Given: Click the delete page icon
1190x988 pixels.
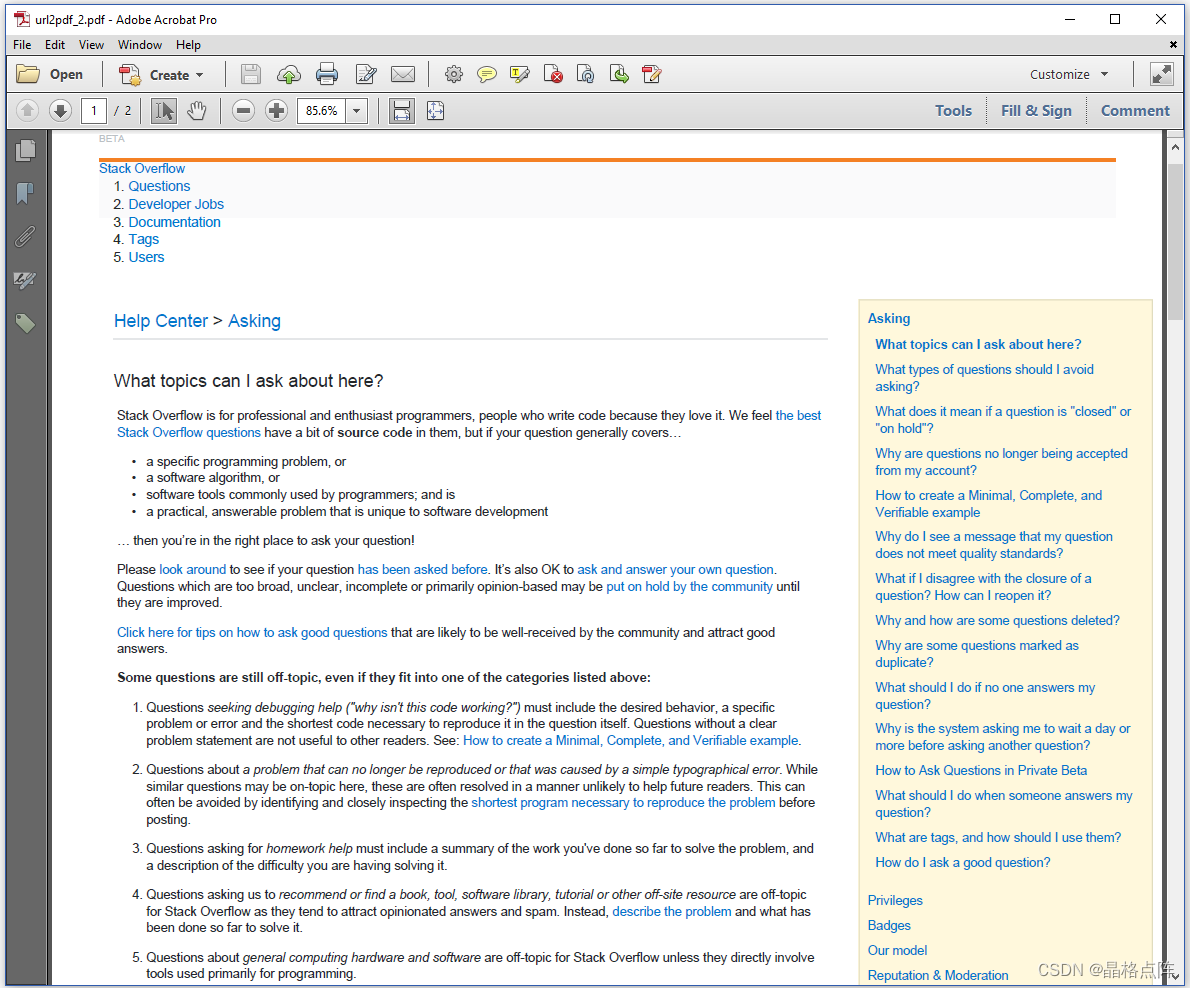Looking at the screenshot, I should click(x=553, y=74).
